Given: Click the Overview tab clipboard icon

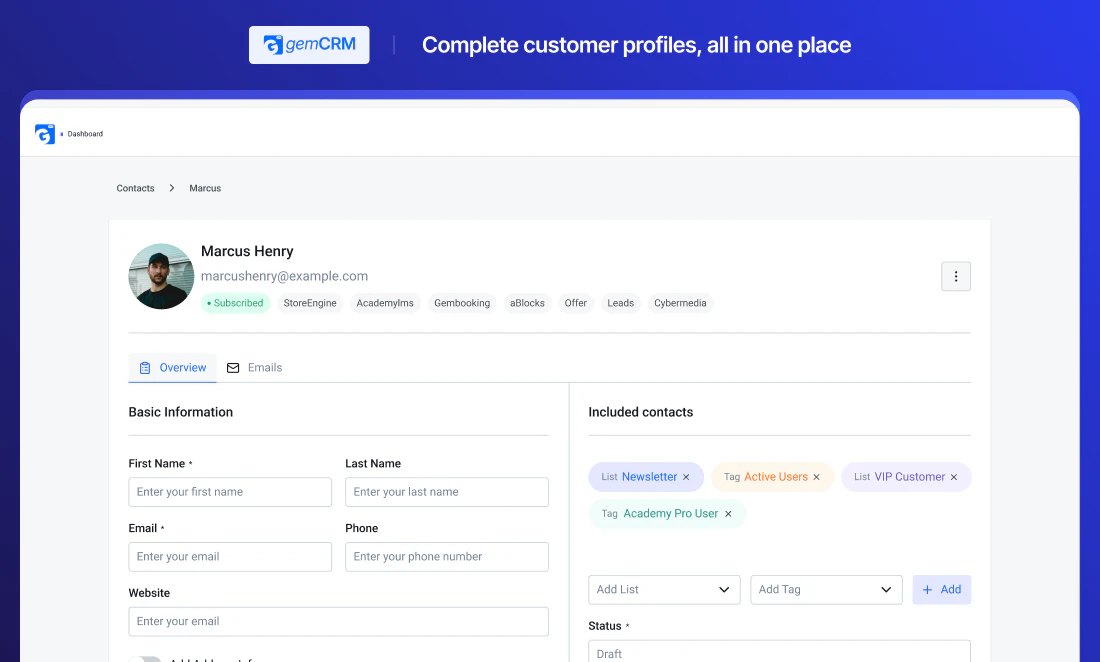Looking at the screenshot, I should tap(145, 368).
